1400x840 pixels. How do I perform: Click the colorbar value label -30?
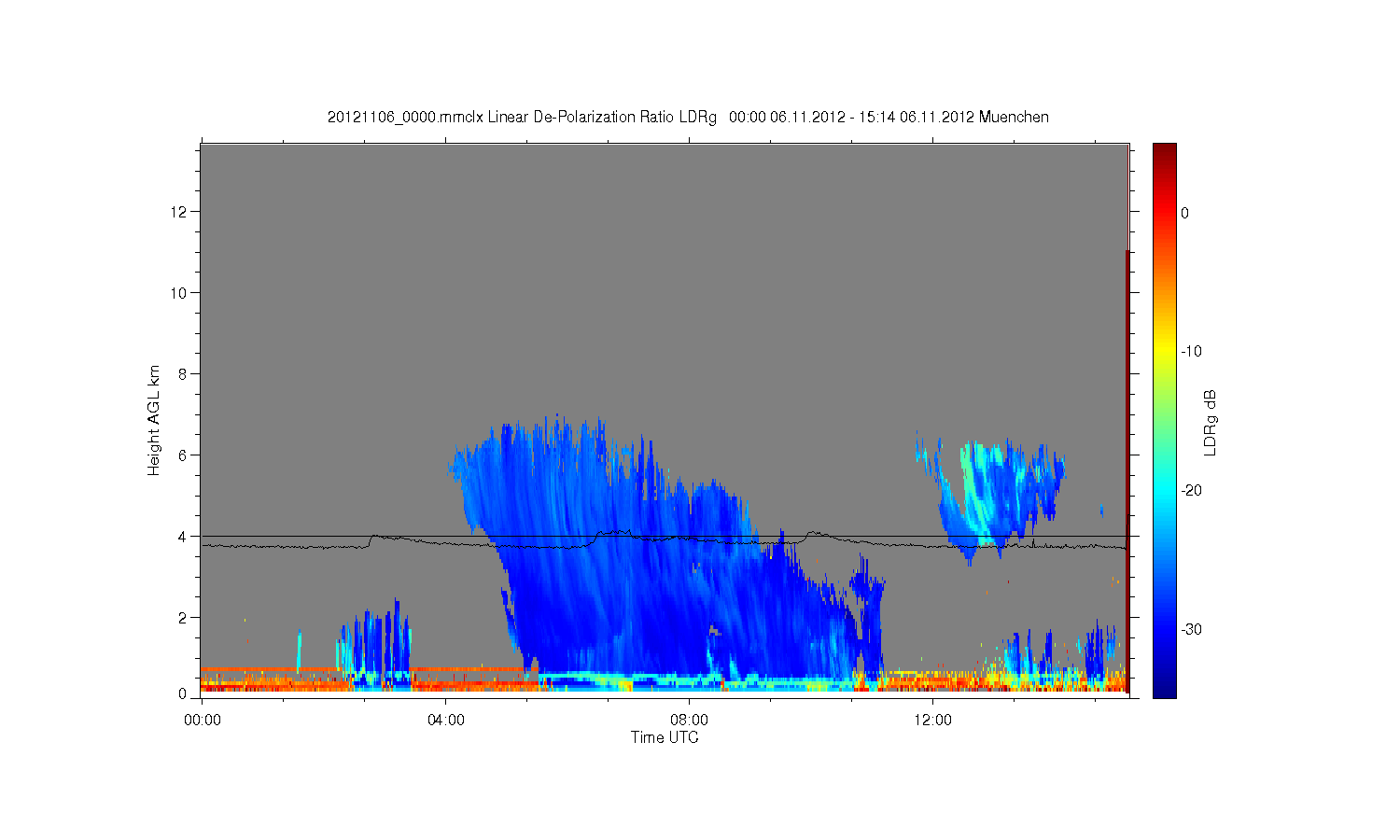click(1191, 630)
